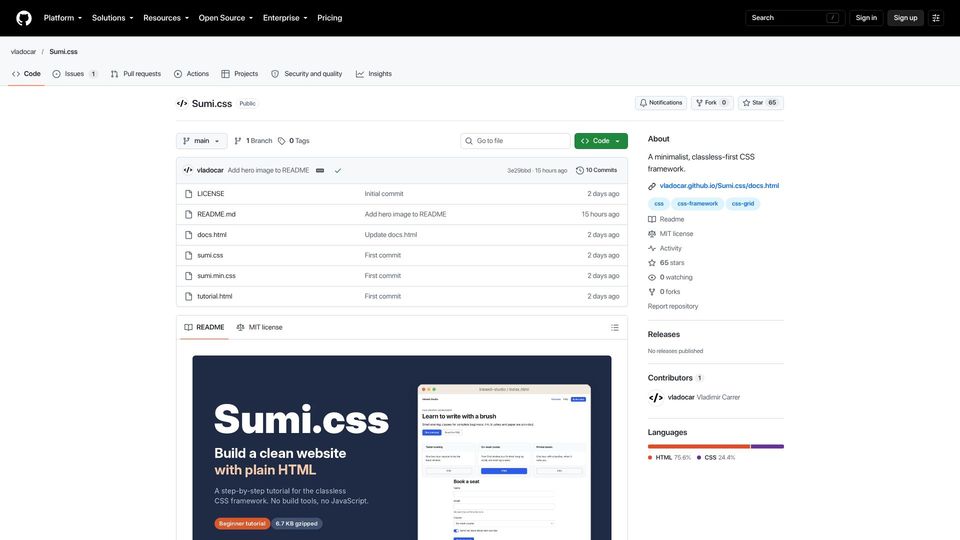Switch to the Issues tab
960x540 pixels.
[x=75, y=73]
